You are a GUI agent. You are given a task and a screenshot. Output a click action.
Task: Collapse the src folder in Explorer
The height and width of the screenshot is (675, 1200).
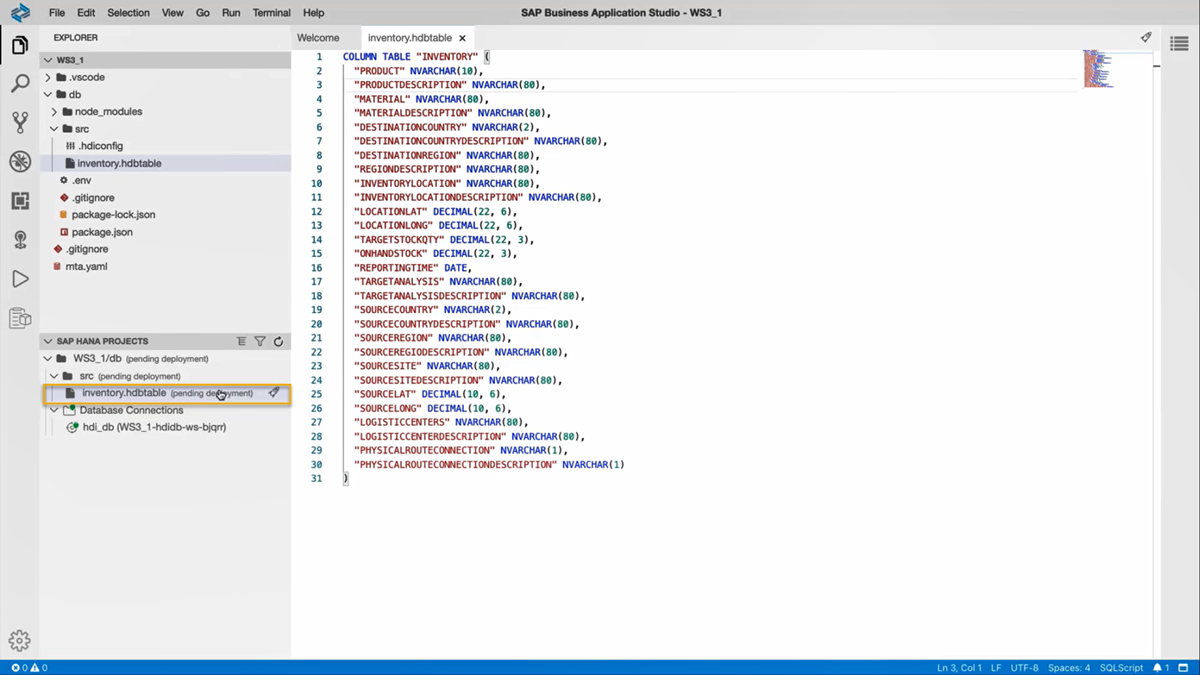54,129
